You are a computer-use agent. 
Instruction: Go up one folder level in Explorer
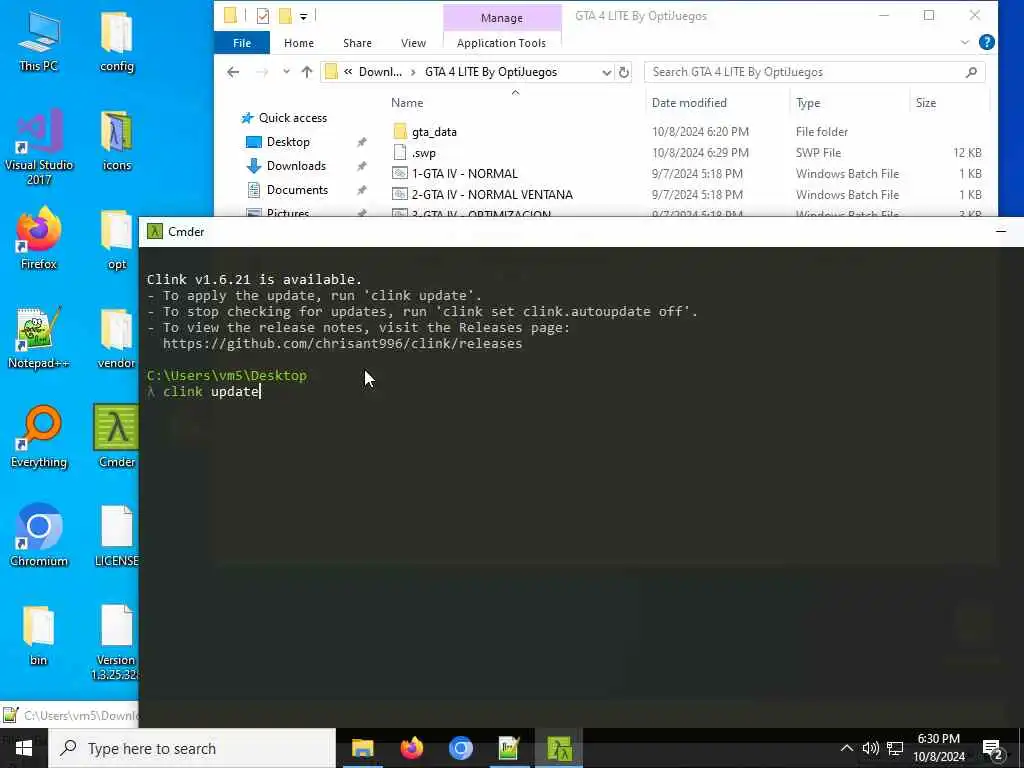click(306, 72)
